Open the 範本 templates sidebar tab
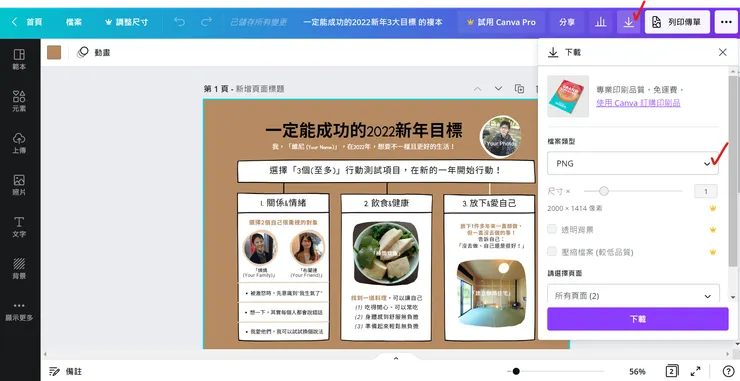Image resolution: width=740 pixels, height=381 pixels. click(x=19, y=59)
